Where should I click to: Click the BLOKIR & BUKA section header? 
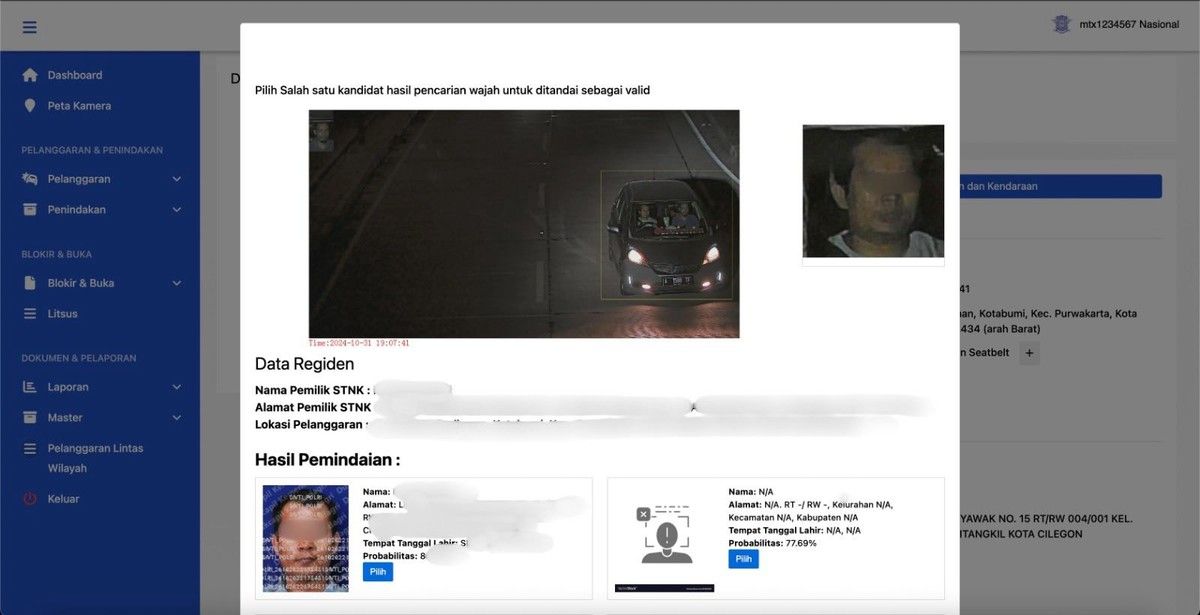coord(57,254)
